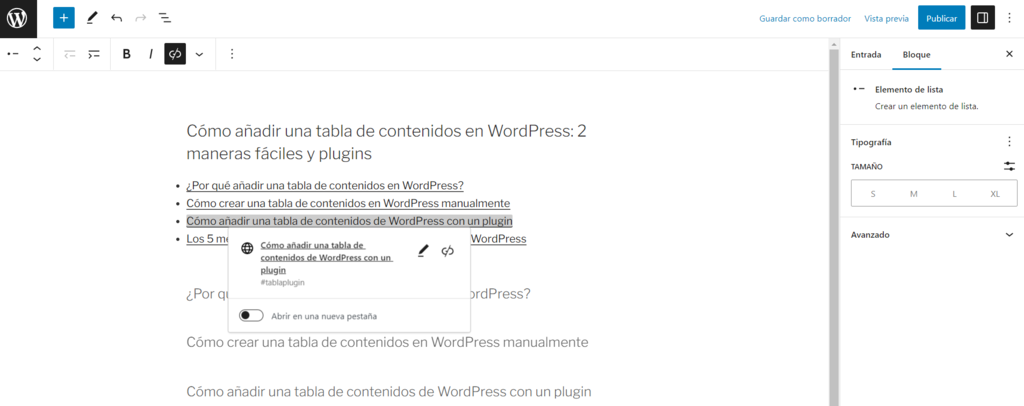Click highlighted list link con un plugin
Screen dimensions: 1024x406
pos(349,221)
